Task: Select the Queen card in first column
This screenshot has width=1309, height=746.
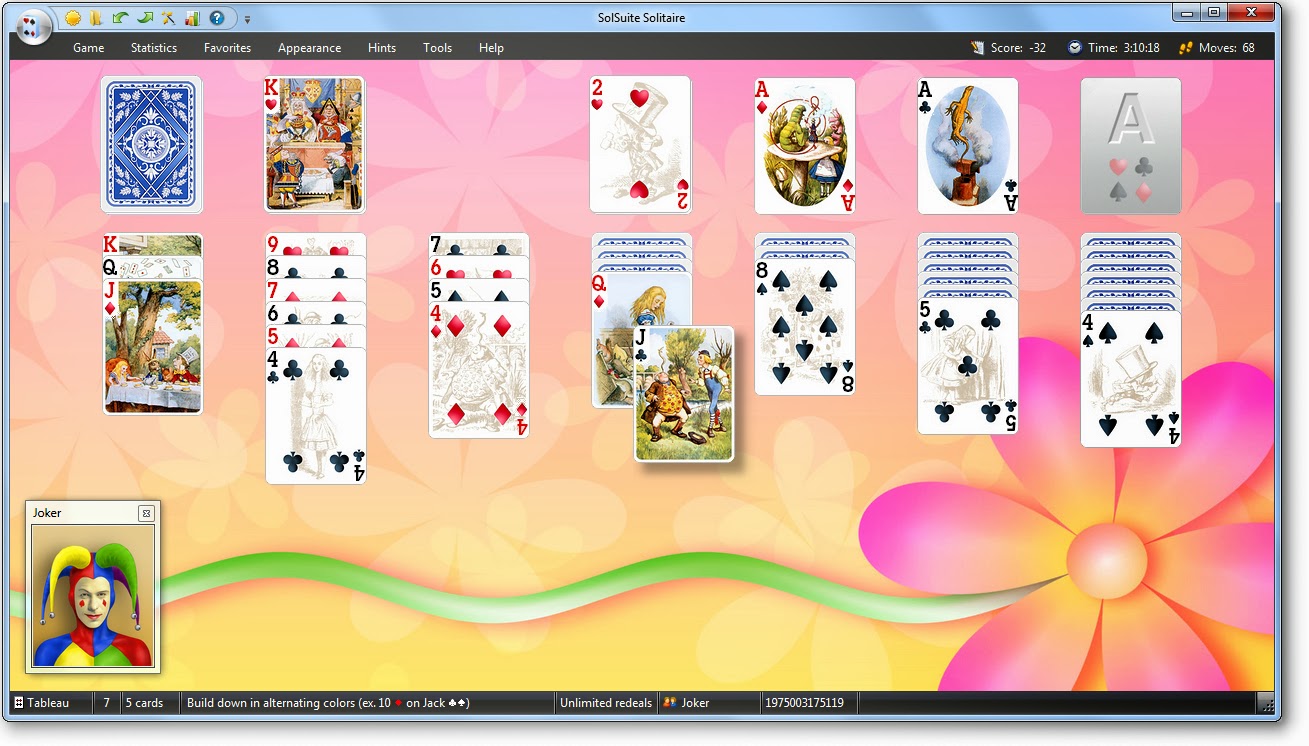Action: [x=153, y=267]
